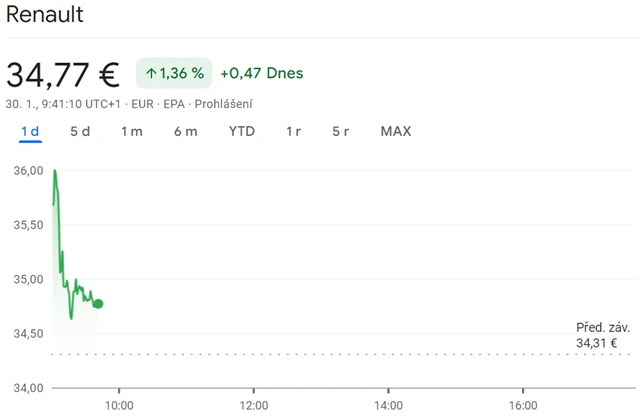Click the 34,77 € current price

click(63, 74)
